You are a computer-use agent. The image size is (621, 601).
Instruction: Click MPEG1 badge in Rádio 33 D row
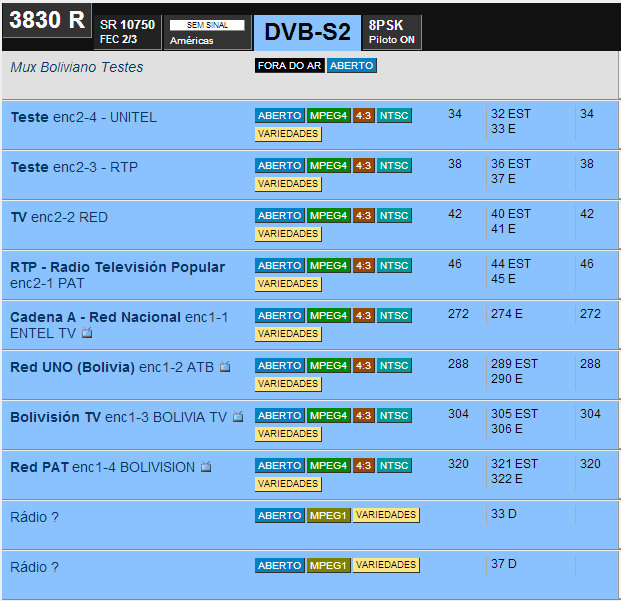328,515
